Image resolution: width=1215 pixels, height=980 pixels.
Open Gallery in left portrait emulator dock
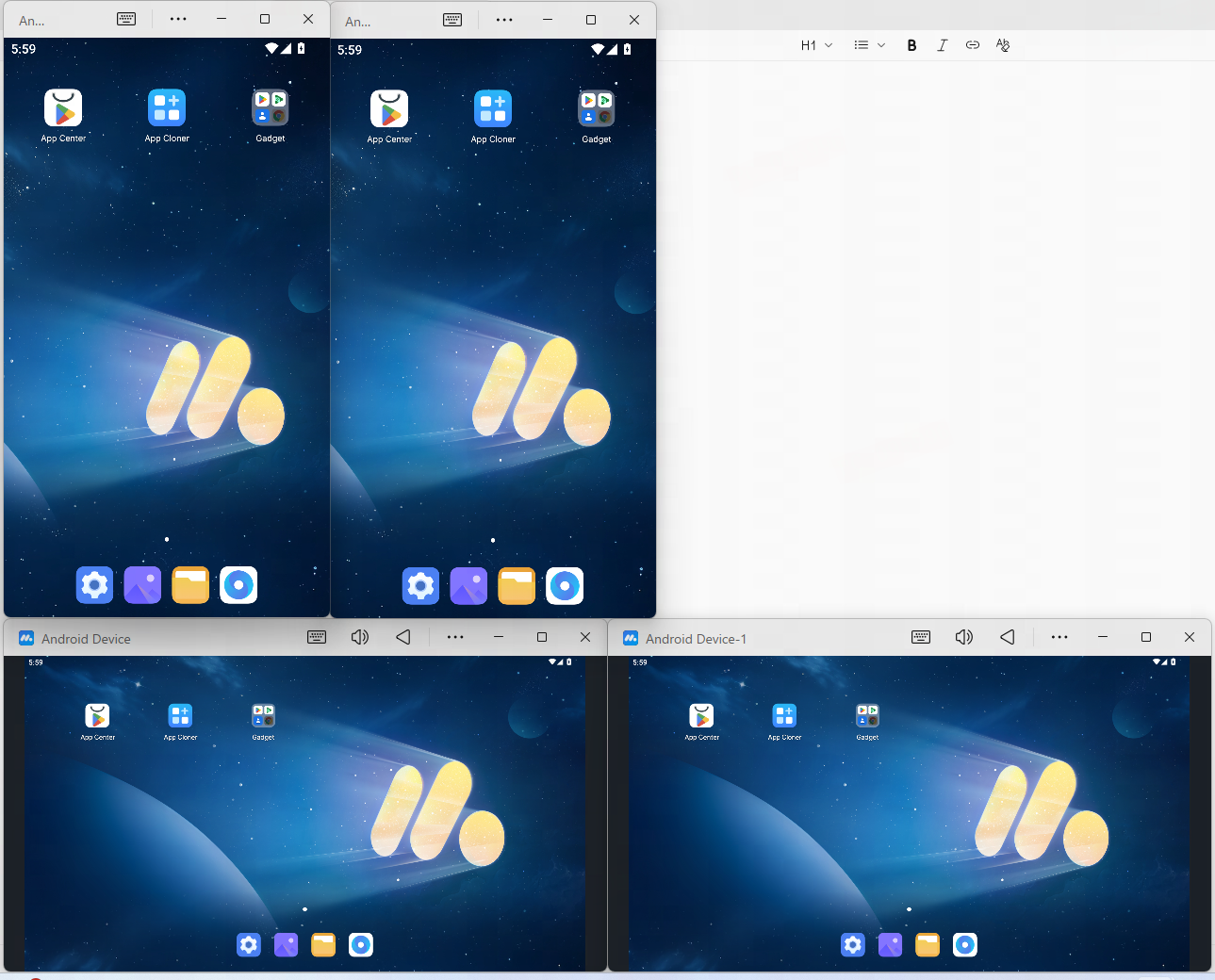(142, 585)
